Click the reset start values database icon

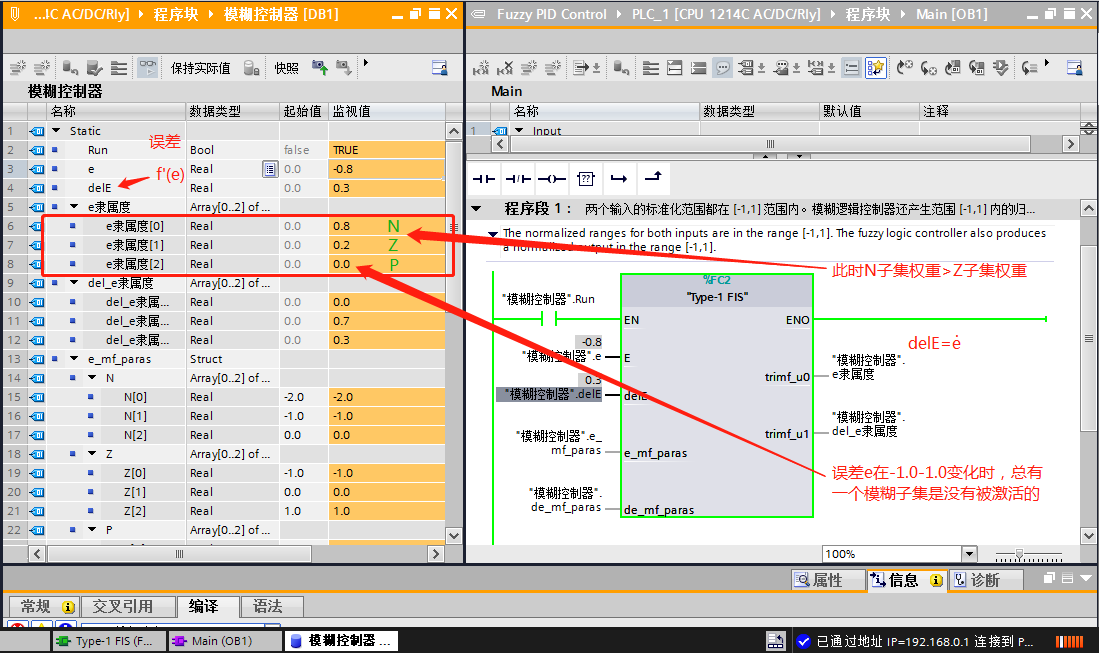pos(70,68)
